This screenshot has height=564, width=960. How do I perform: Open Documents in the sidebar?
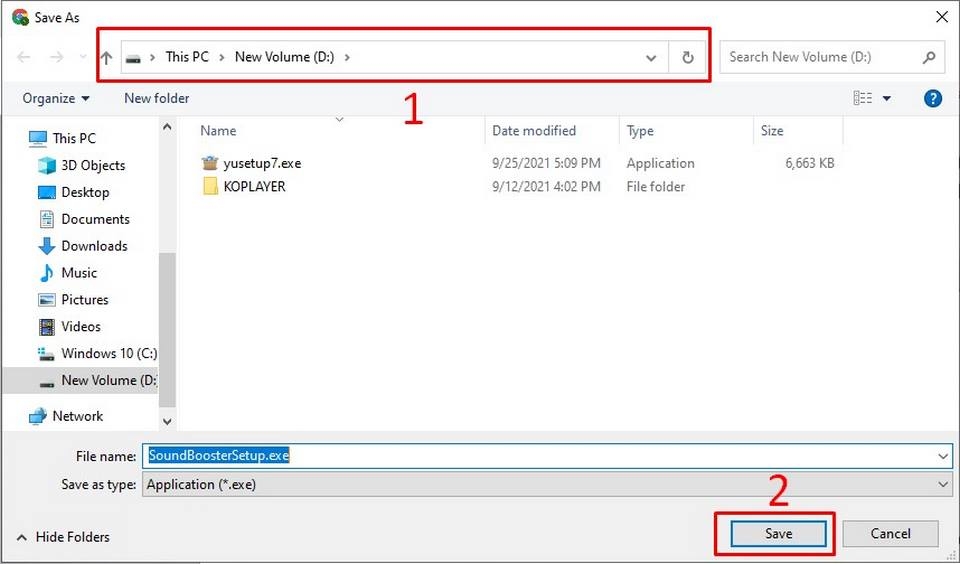tap(96, 219)
